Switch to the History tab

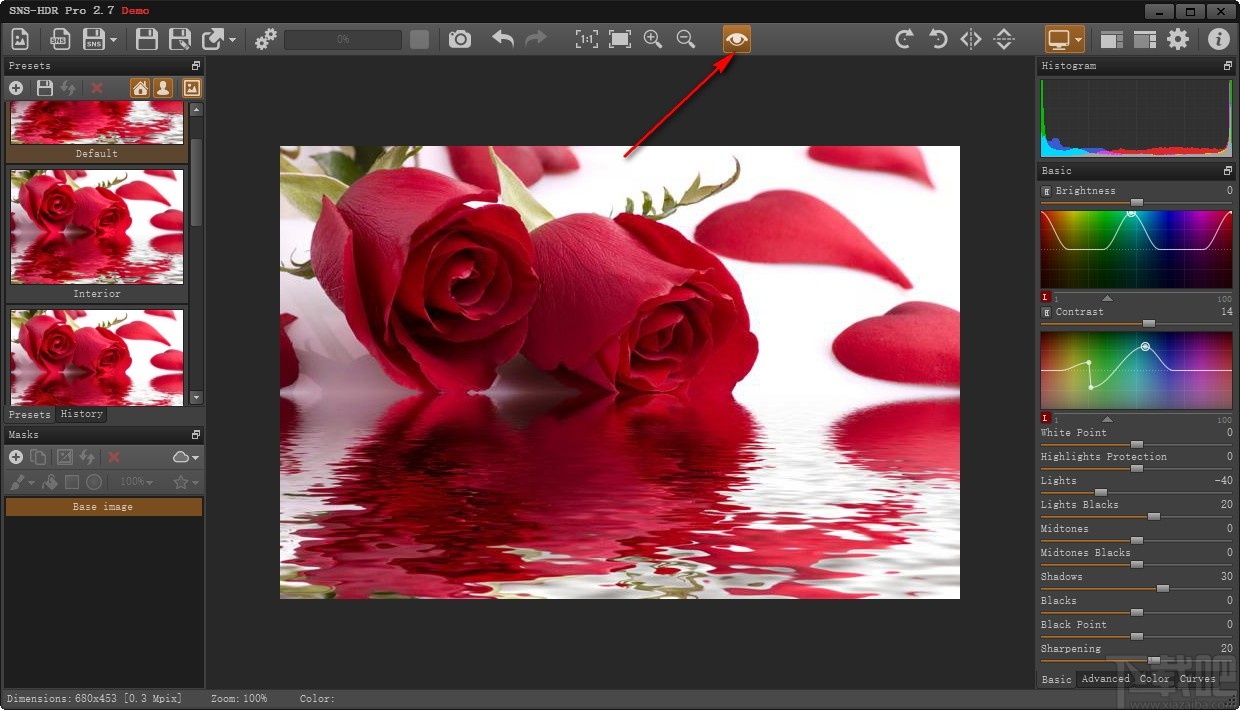(81, 413)
